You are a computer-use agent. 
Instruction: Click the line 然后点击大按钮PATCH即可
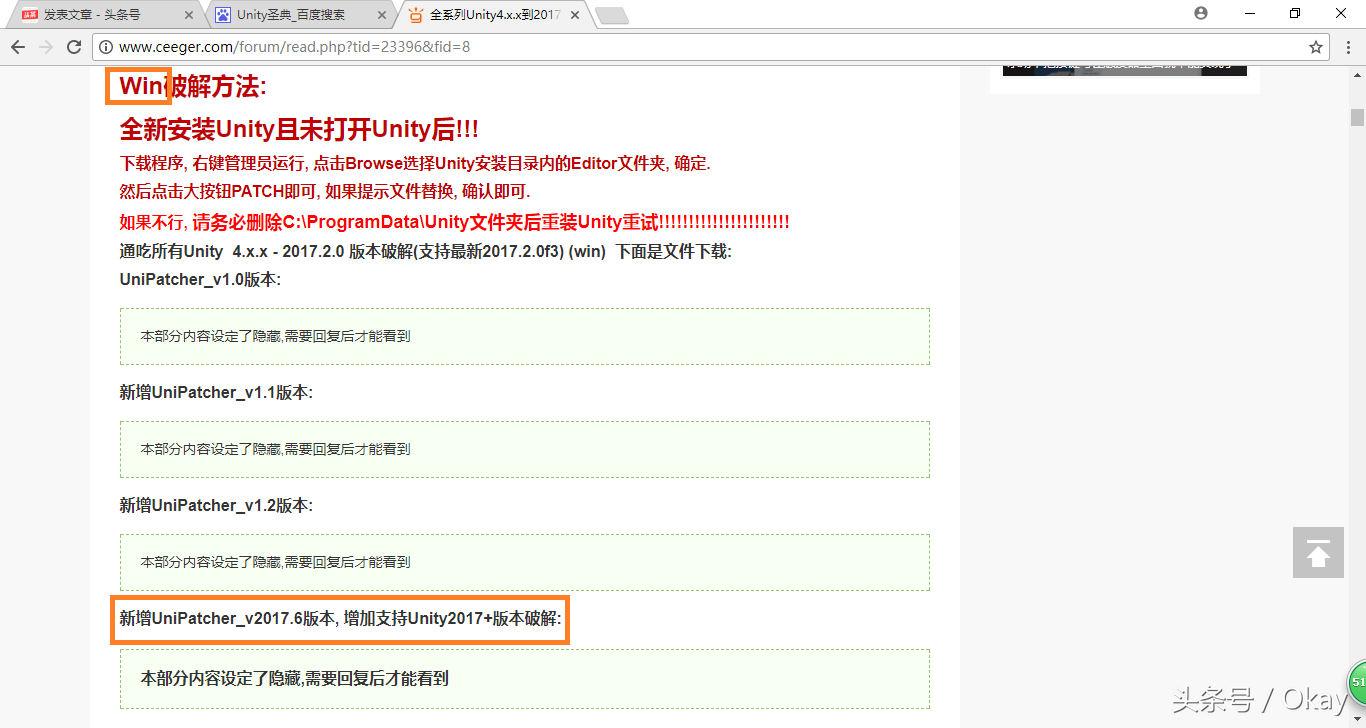tap(325, 191)
